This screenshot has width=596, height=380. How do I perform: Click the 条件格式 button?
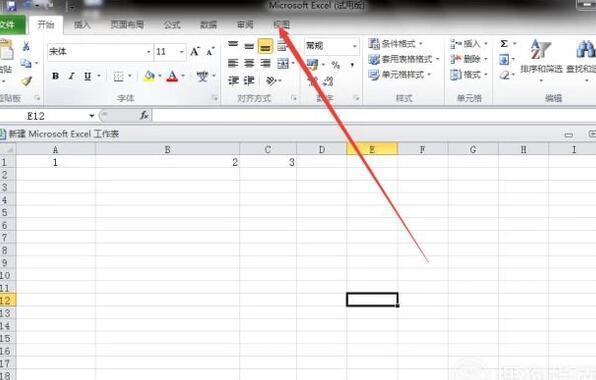(396, 44)
